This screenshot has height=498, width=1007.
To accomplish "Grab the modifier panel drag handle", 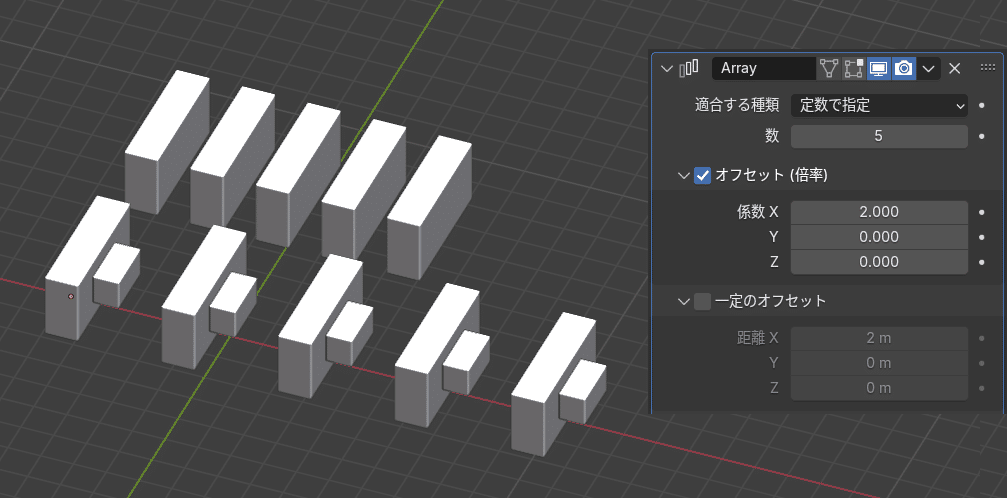I will pos(988,67).
